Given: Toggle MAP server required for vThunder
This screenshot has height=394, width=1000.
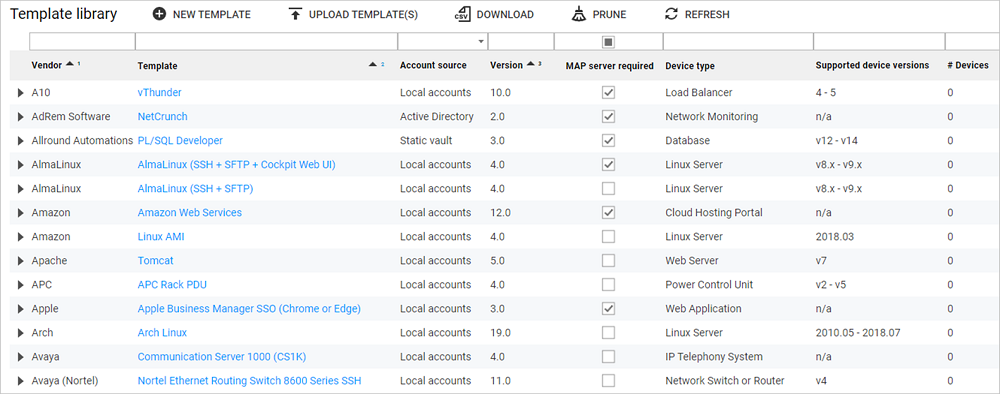Looking at the screenshot, I should [x=609, y=92].
